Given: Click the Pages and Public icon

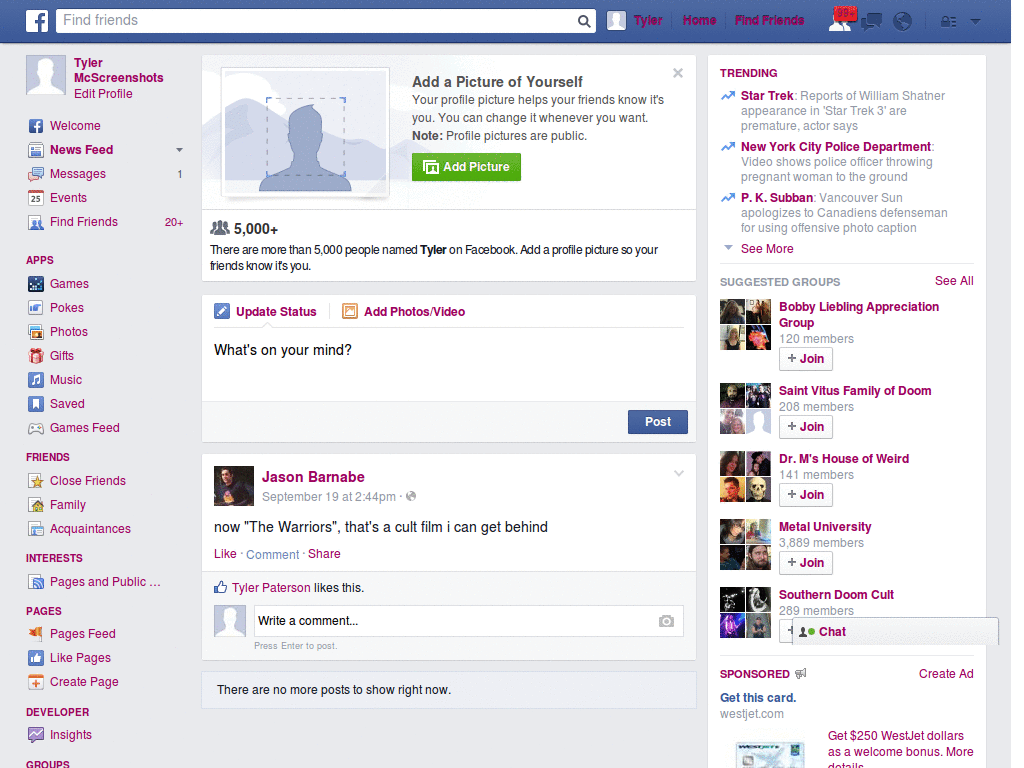Looking at the screenshot, I should tap(36, 582).
